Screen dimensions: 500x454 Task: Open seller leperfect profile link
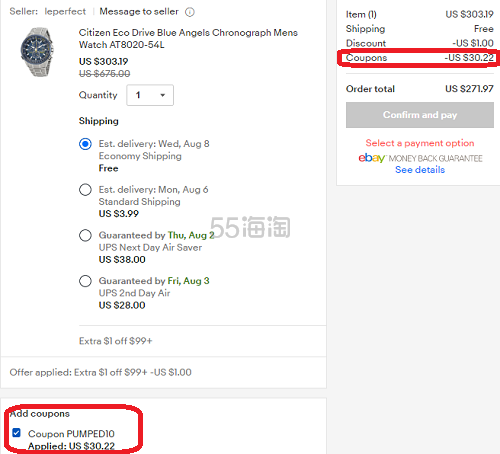pyautogui.click(x=65, y=12)
